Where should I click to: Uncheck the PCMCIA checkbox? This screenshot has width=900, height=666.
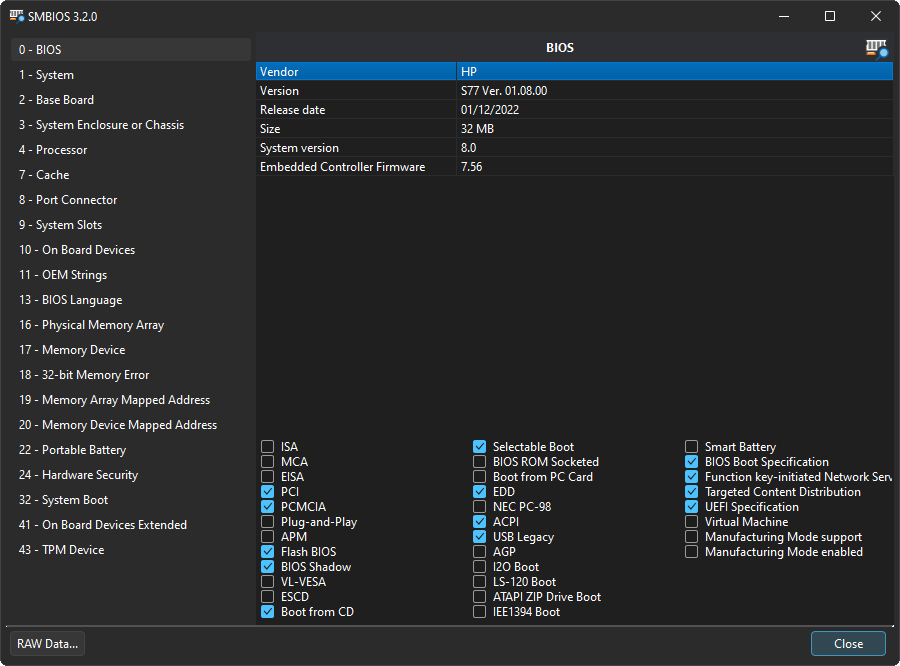[x=267, y=506]
